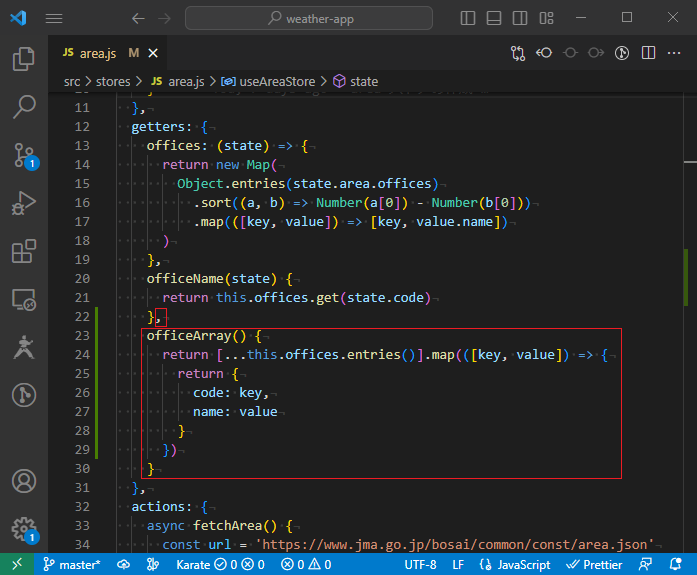
Task: Open Problems via errors and warnings count
Action: click(x=306, y=564)
